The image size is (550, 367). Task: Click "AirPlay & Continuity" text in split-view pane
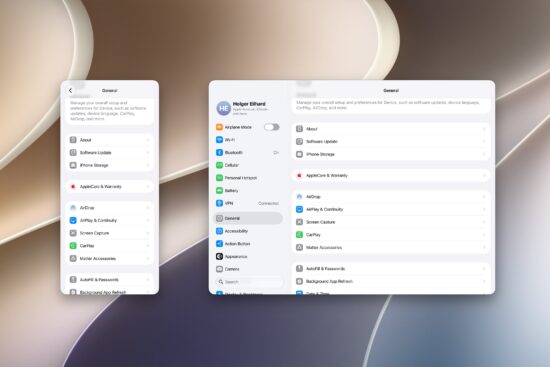[324, 209]
